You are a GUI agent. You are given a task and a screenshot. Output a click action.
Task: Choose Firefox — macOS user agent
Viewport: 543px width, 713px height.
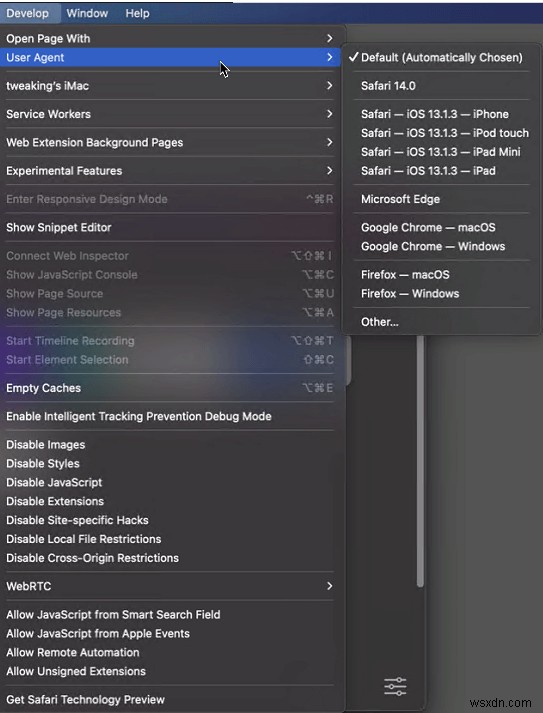tap(441, 275)
